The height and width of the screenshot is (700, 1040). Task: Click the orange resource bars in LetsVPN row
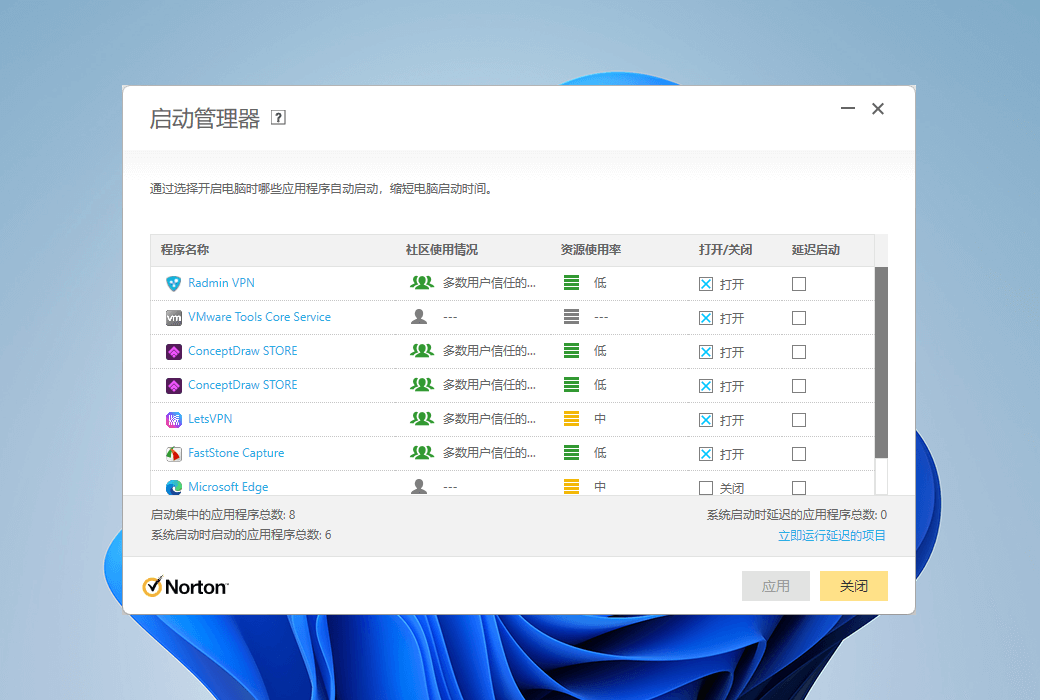[x=571, y=419]
